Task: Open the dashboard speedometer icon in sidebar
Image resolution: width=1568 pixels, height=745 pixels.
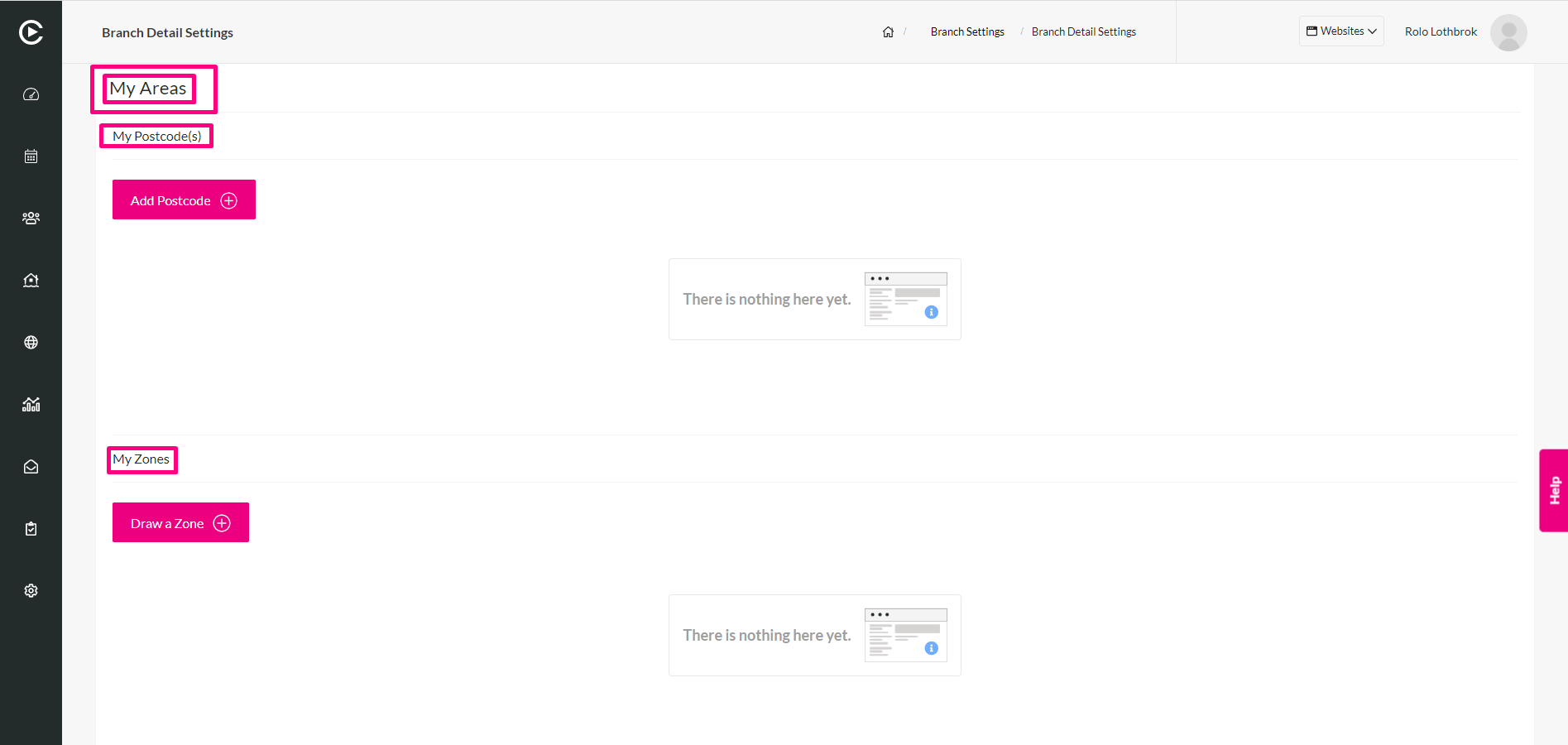Action: pos(31,94)
